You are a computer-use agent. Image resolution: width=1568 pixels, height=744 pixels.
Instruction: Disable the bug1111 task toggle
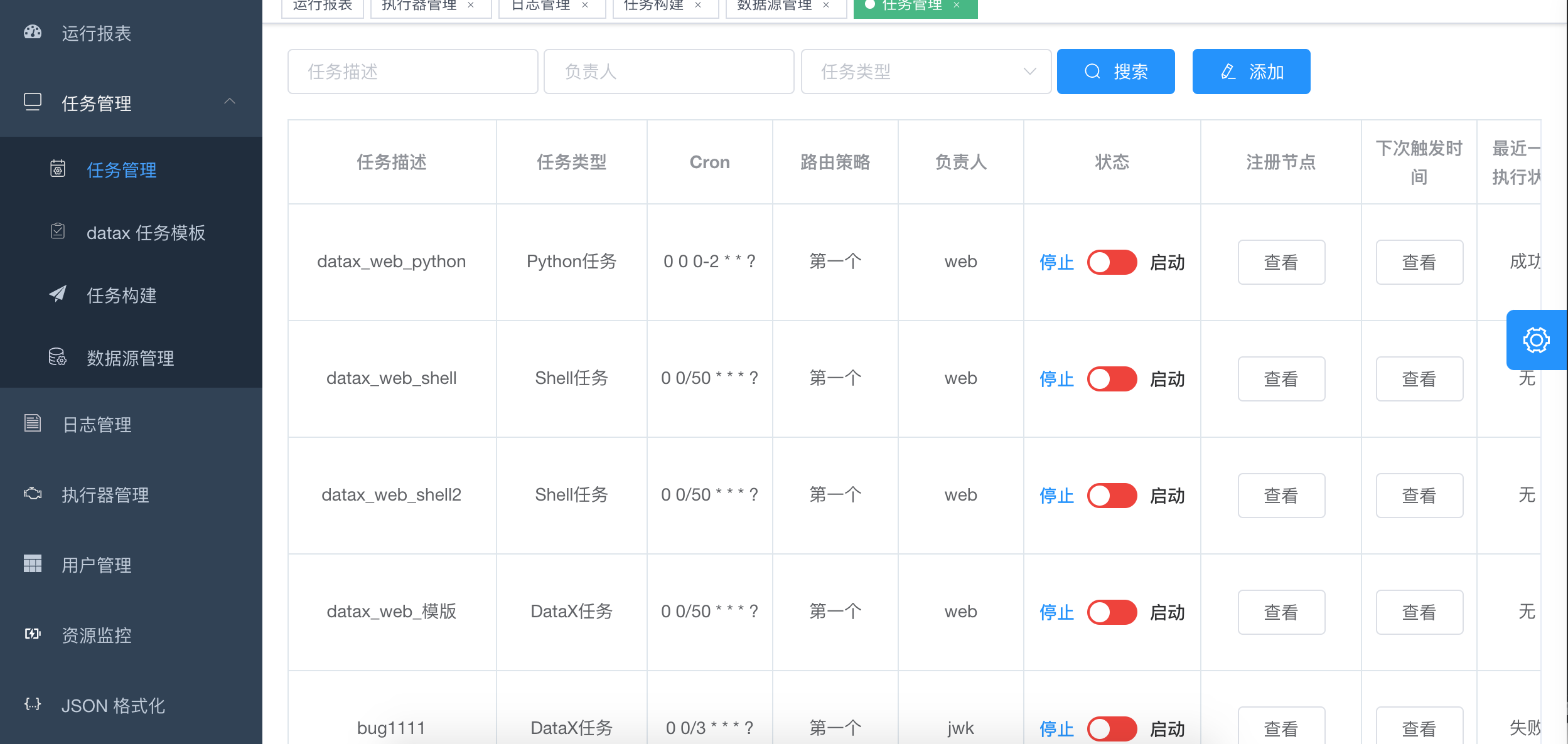1113,727
